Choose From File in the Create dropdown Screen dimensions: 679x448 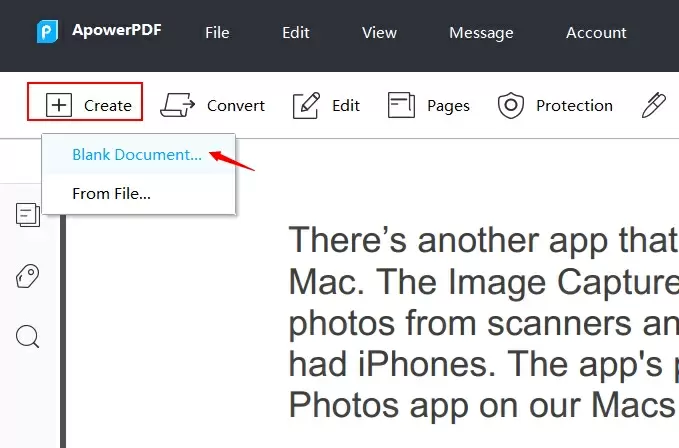point(139,193)
